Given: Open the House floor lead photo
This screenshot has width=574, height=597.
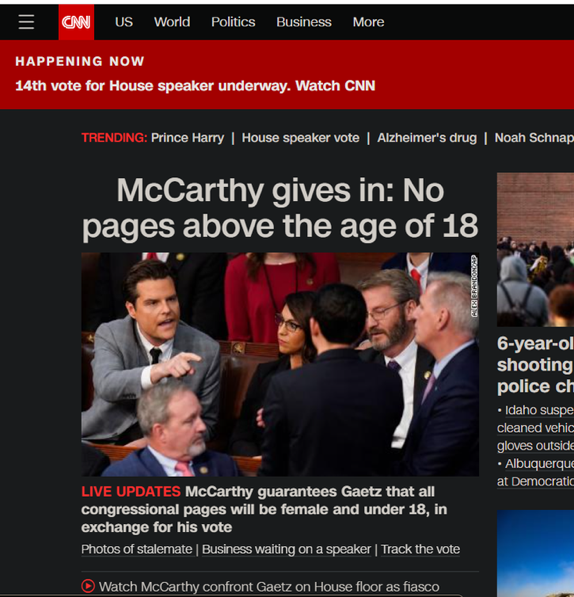Looking at the screenshot, I should pyautogui.click(x=280, y=364).
